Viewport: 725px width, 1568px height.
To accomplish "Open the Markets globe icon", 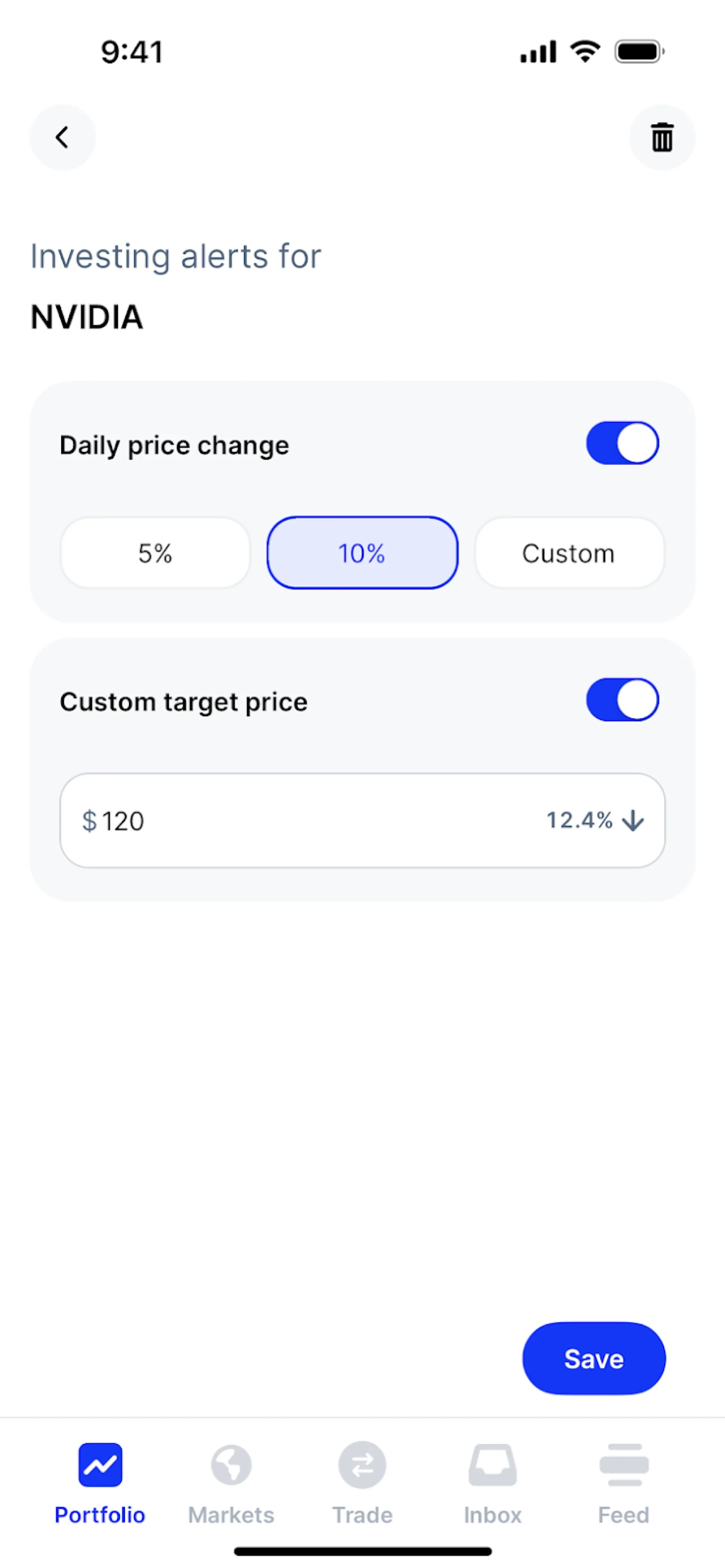I will click(231, 1465).
